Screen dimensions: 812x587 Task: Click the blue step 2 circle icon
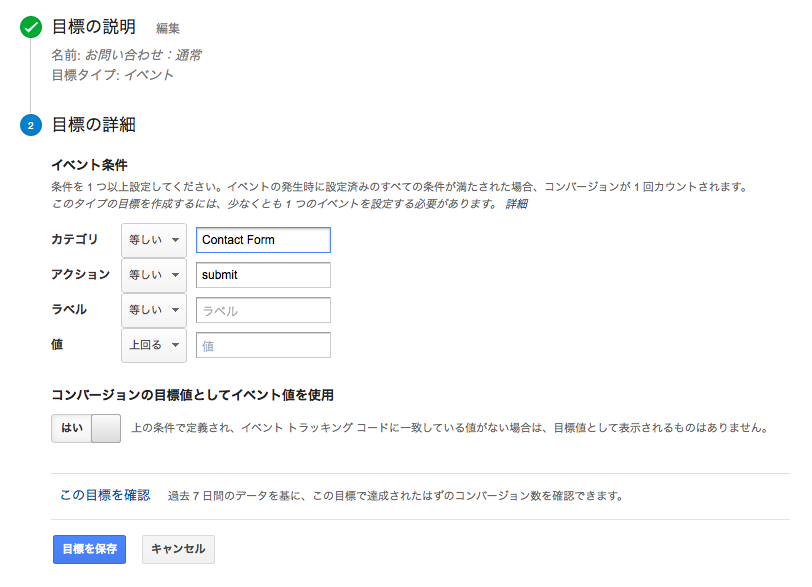(30, 126)
